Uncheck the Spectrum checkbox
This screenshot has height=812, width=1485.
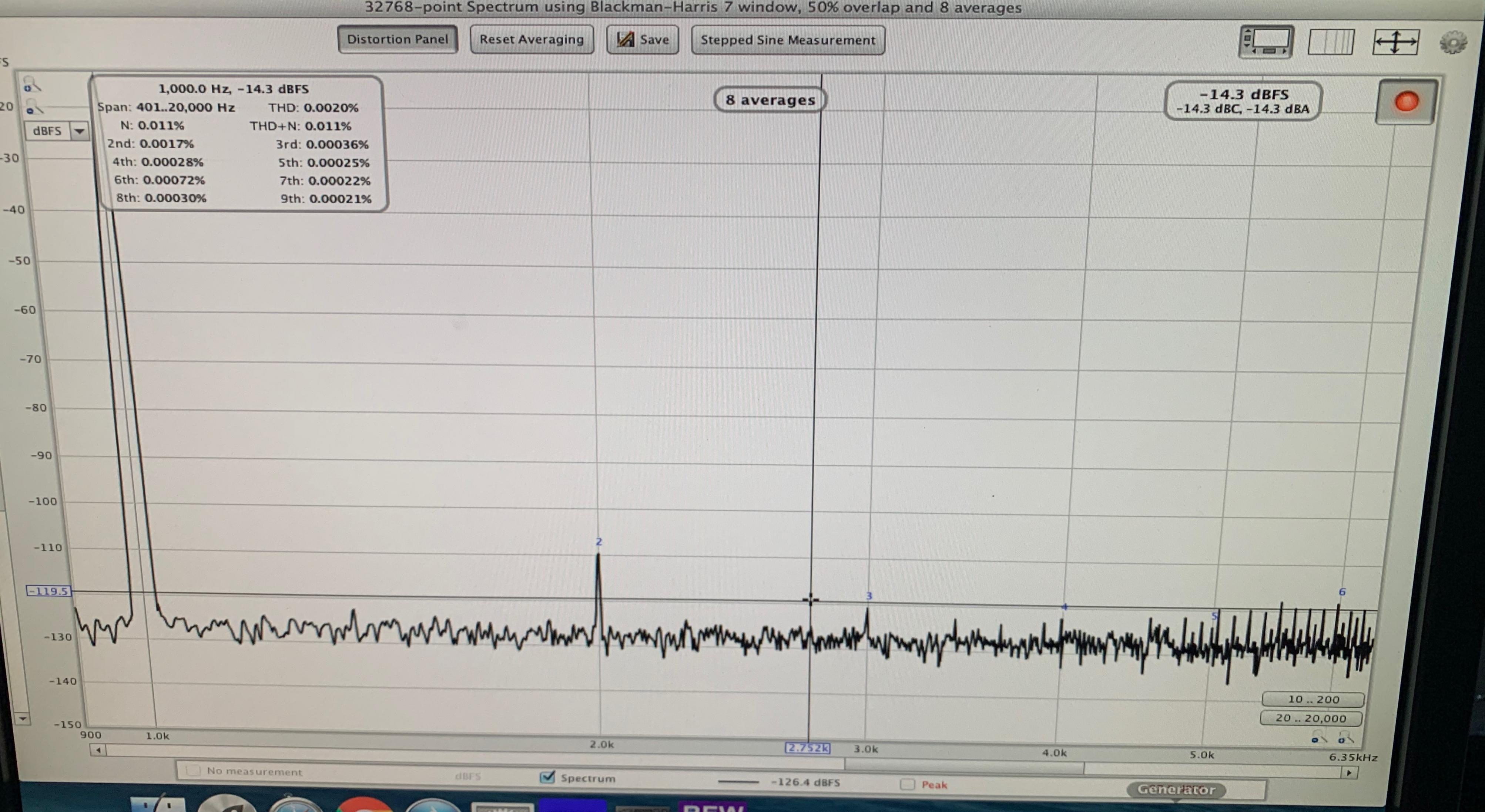click(547, 777)
